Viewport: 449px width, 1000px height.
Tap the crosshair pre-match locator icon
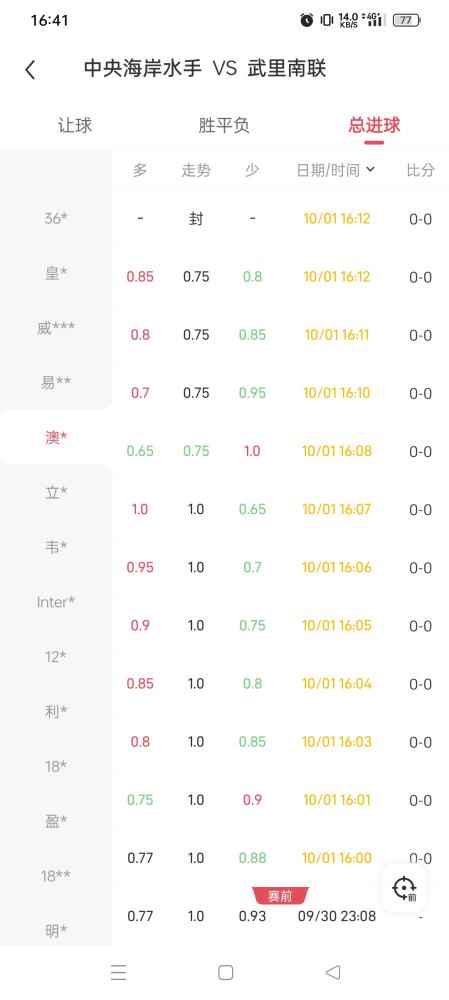click(404, 888)
